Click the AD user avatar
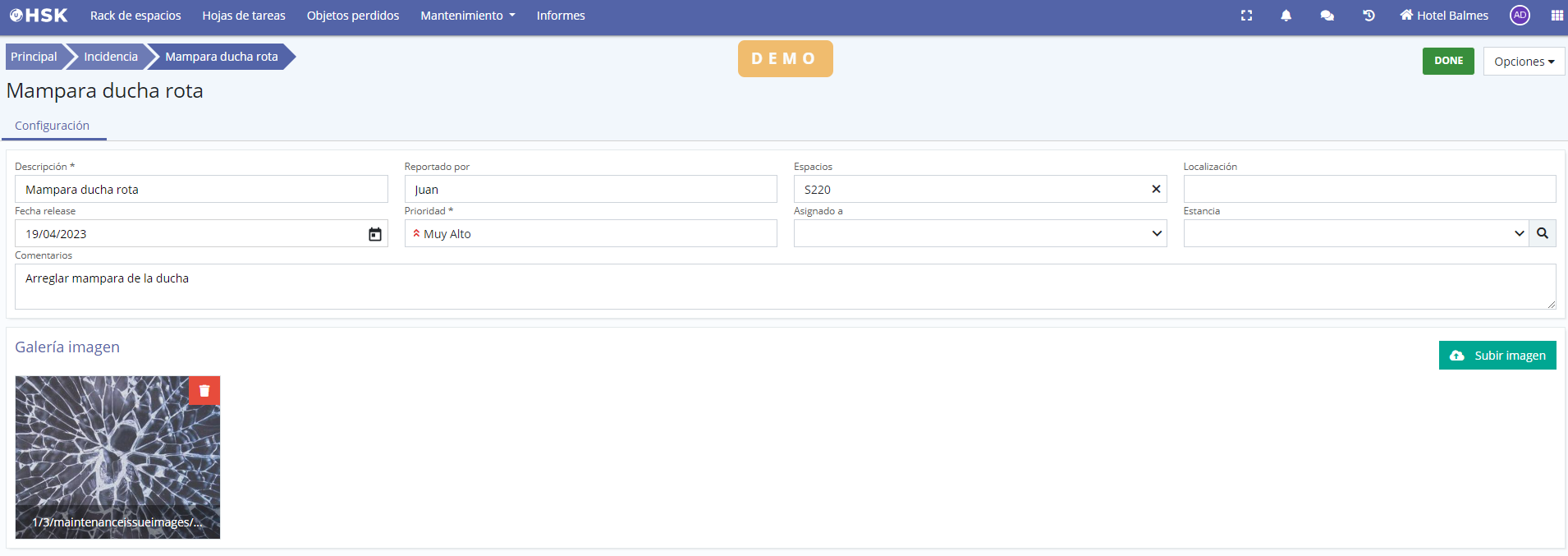Image resolution: width=1568 pixels, height=556 pixels. click(x=1520, y=16)
